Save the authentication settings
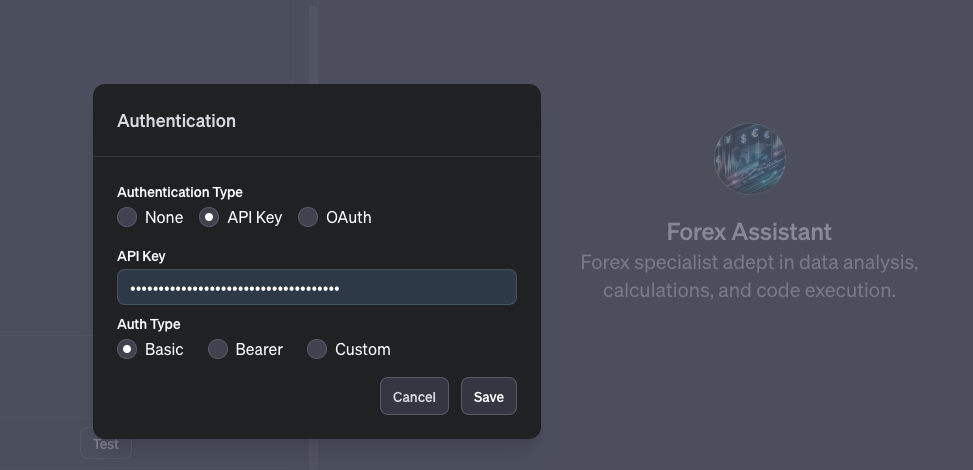973x470 pixels. click(488, 397)
